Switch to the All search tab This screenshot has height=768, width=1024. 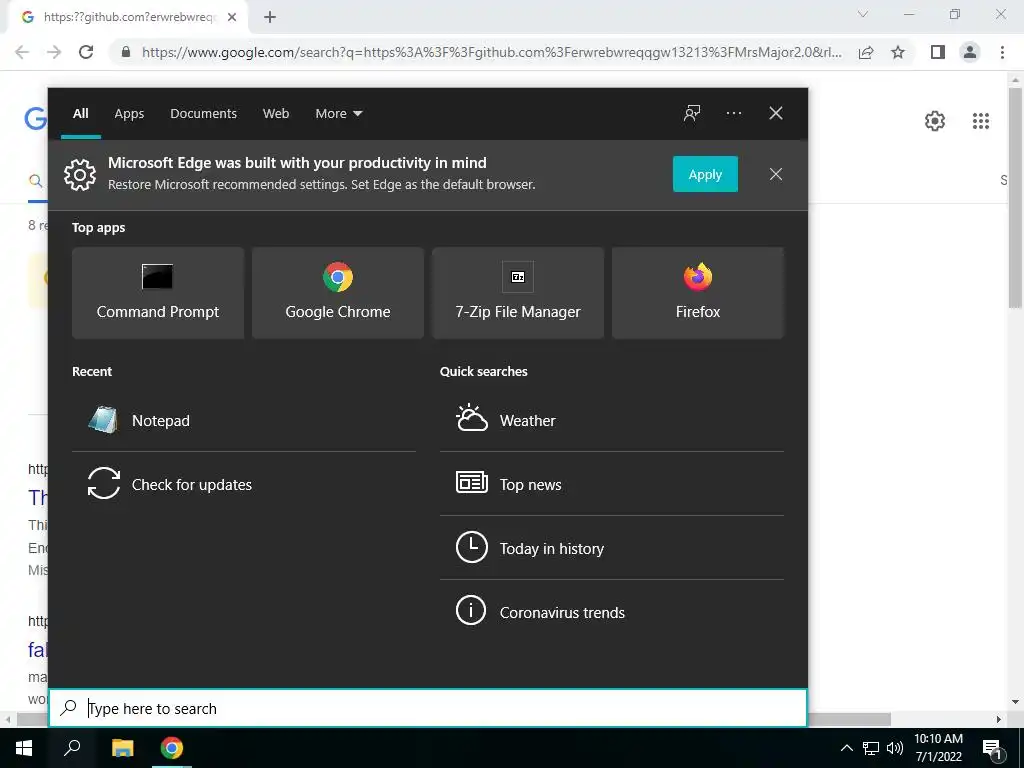click(80, 114)
